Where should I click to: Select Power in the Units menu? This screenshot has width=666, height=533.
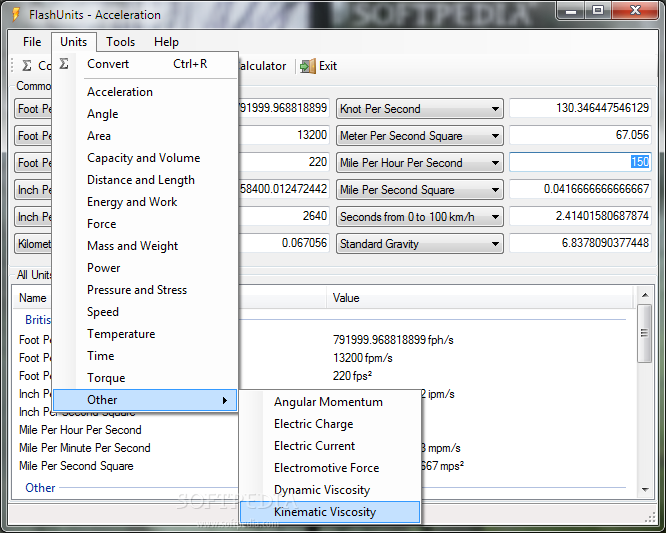[145, 268]
